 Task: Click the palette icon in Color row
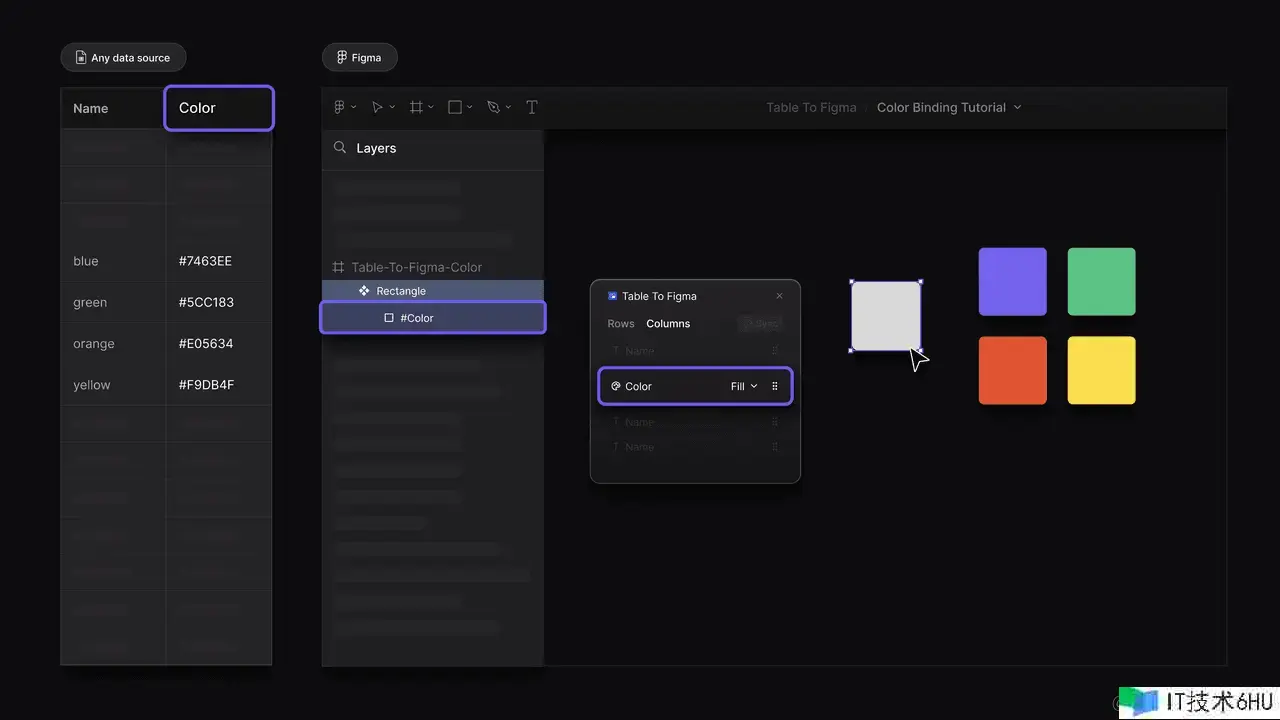615,386
